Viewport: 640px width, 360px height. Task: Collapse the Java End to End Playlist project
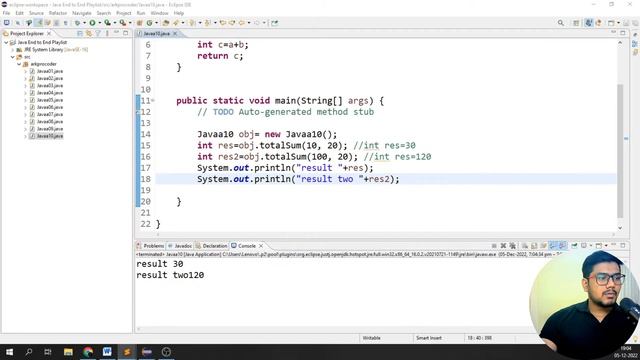6,42
